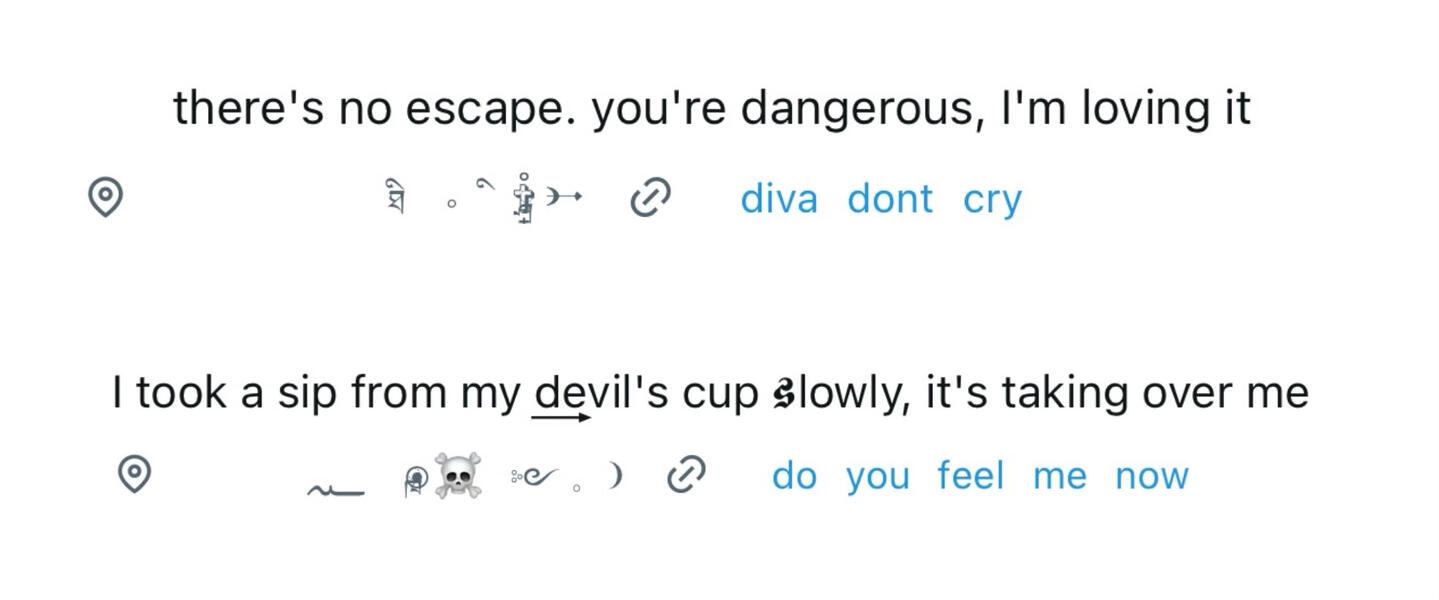Image resolution: width=1439 pixels, height=600 pixels.
Task: Click the skull and crossbones emoji
Action: pos(457,476)
